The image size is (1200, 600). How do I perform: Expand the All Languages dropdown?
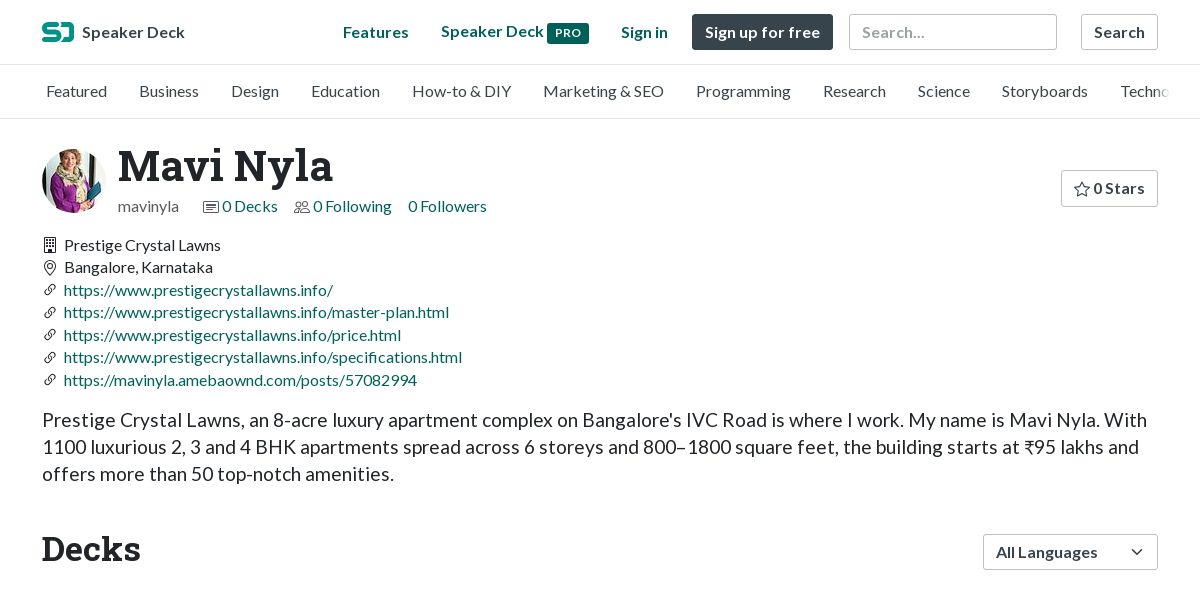click(x=1070, y=552)
